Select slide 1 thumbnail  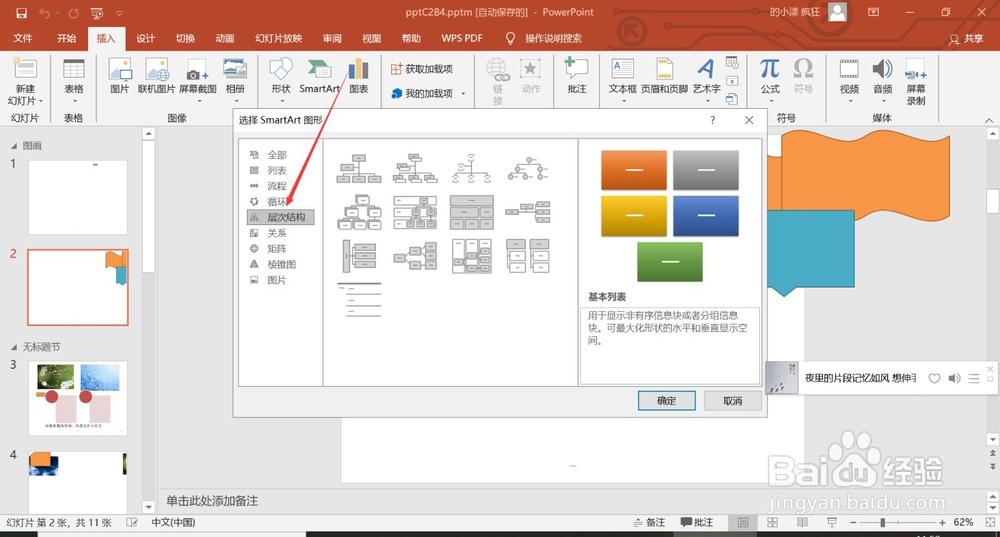click(x=78, y=198)
